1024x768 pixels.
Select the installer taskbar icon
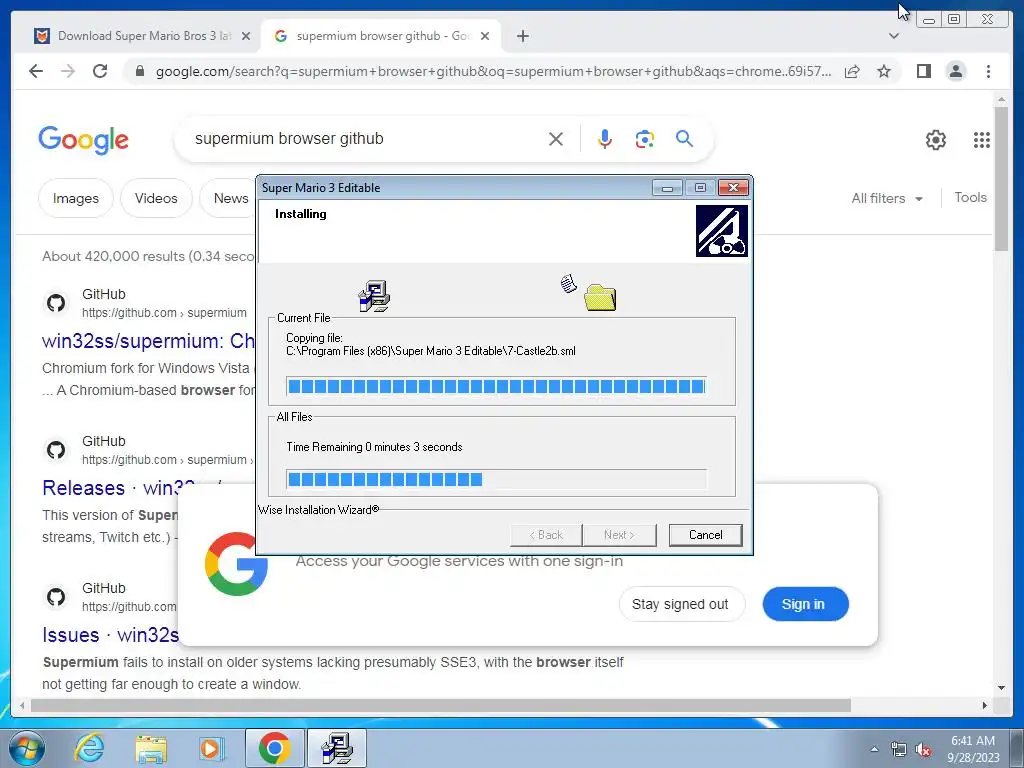click(x=337, y=748)
